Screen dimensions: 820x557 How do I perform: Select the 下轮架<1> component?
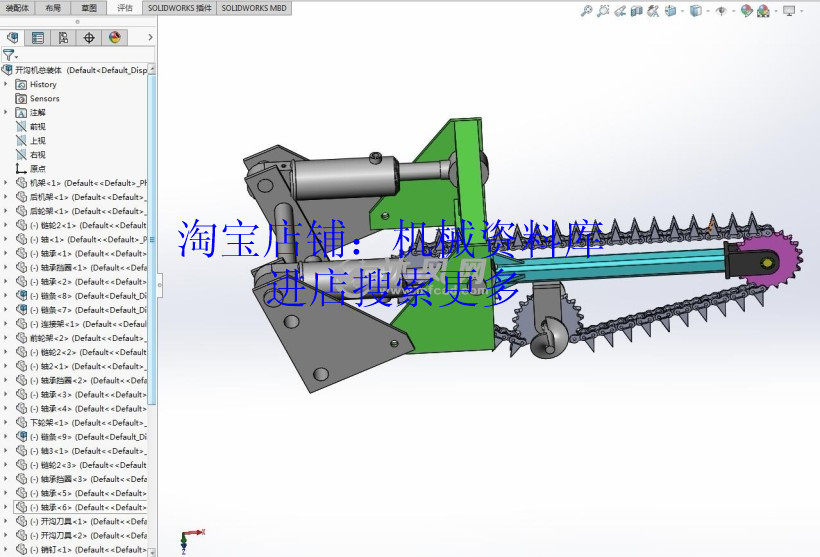[x=81, y=423]
